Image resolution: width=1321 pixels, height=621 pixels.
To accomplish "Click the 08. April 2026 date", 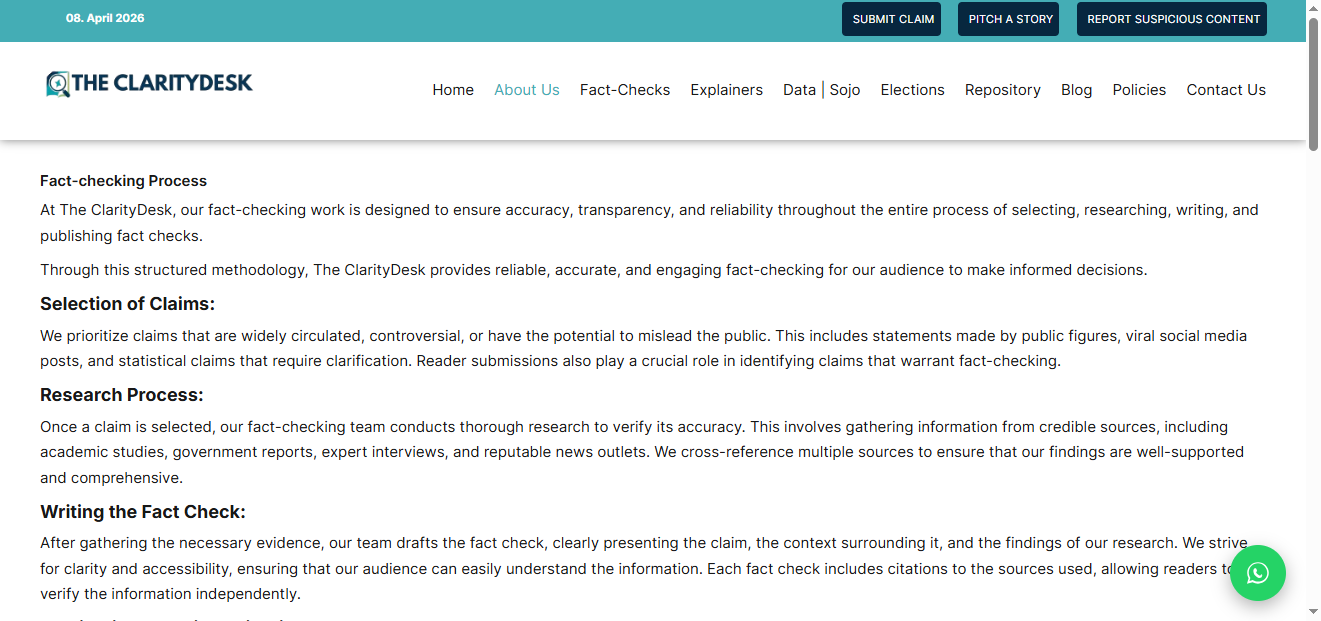I will coord(105,18).
